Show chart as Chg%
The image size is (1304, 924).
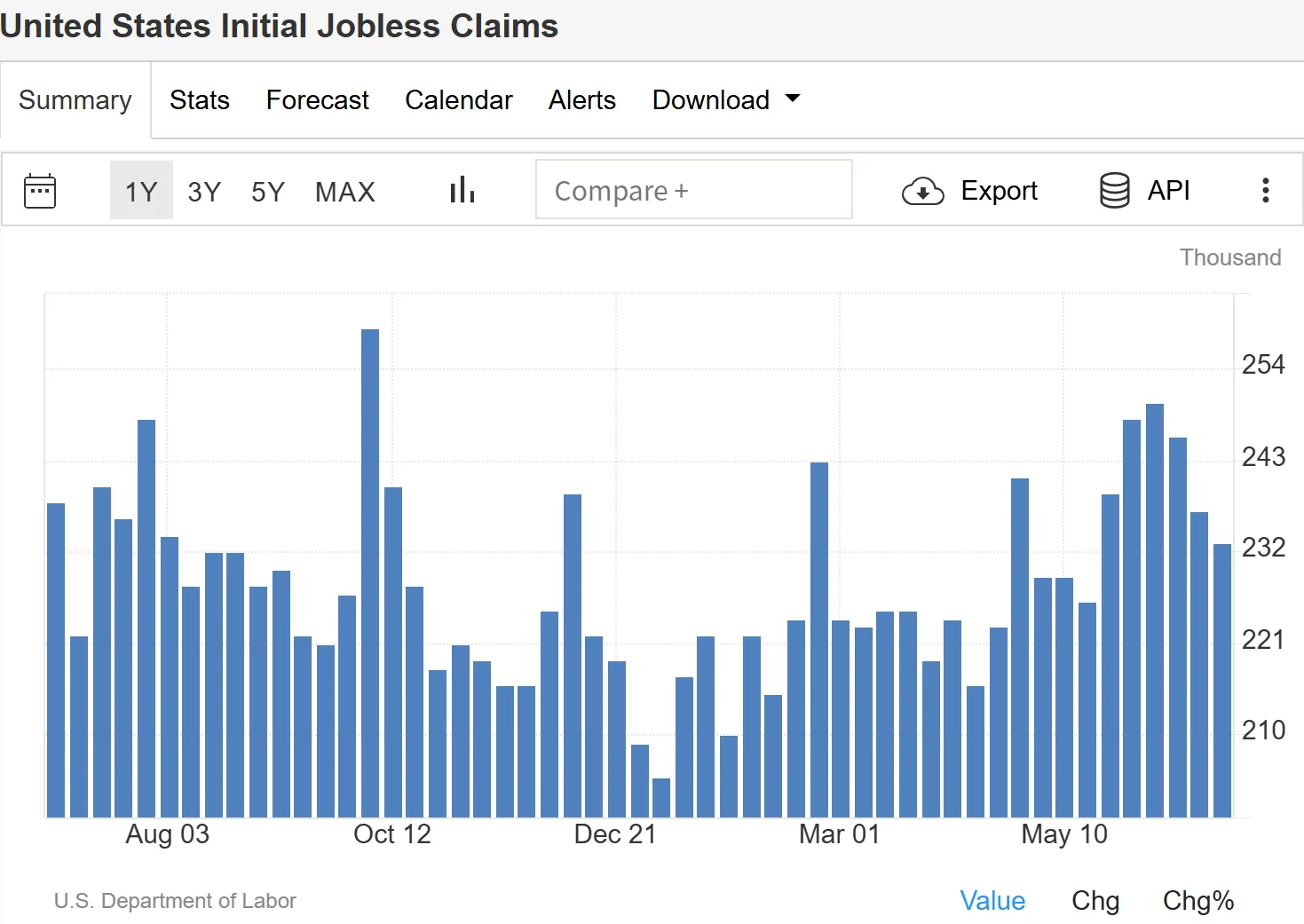point(1198,901)
